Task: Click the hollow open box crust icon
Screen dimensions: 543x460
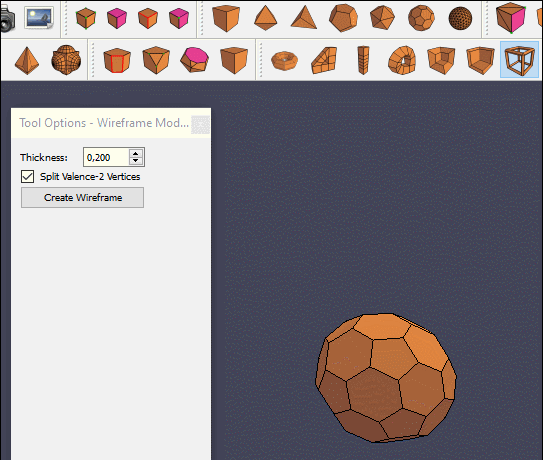Action: pyautogui.click(x=480, y=60)
